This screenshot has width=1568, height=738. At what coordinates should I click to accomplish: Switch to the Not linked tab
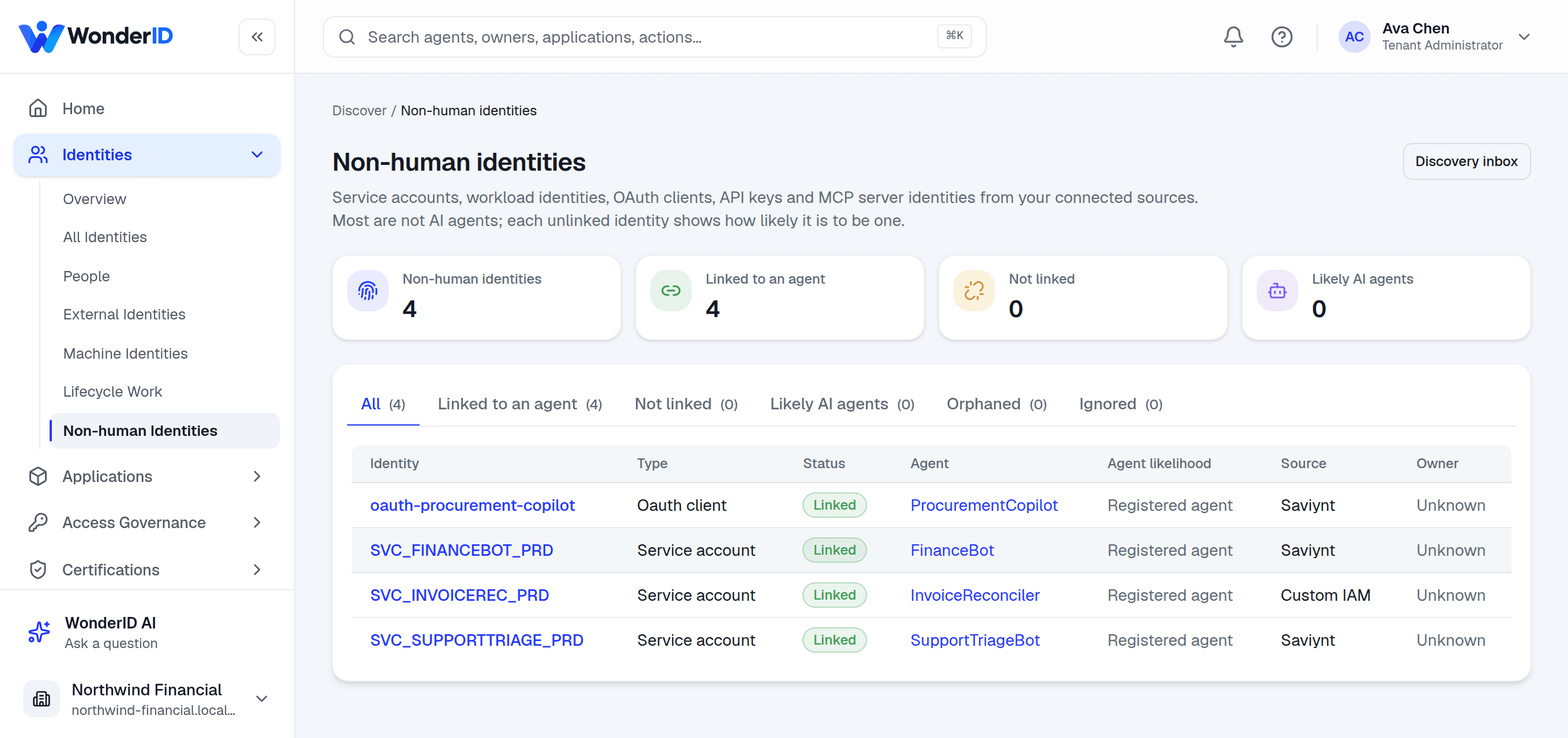[x=686, y=404]
